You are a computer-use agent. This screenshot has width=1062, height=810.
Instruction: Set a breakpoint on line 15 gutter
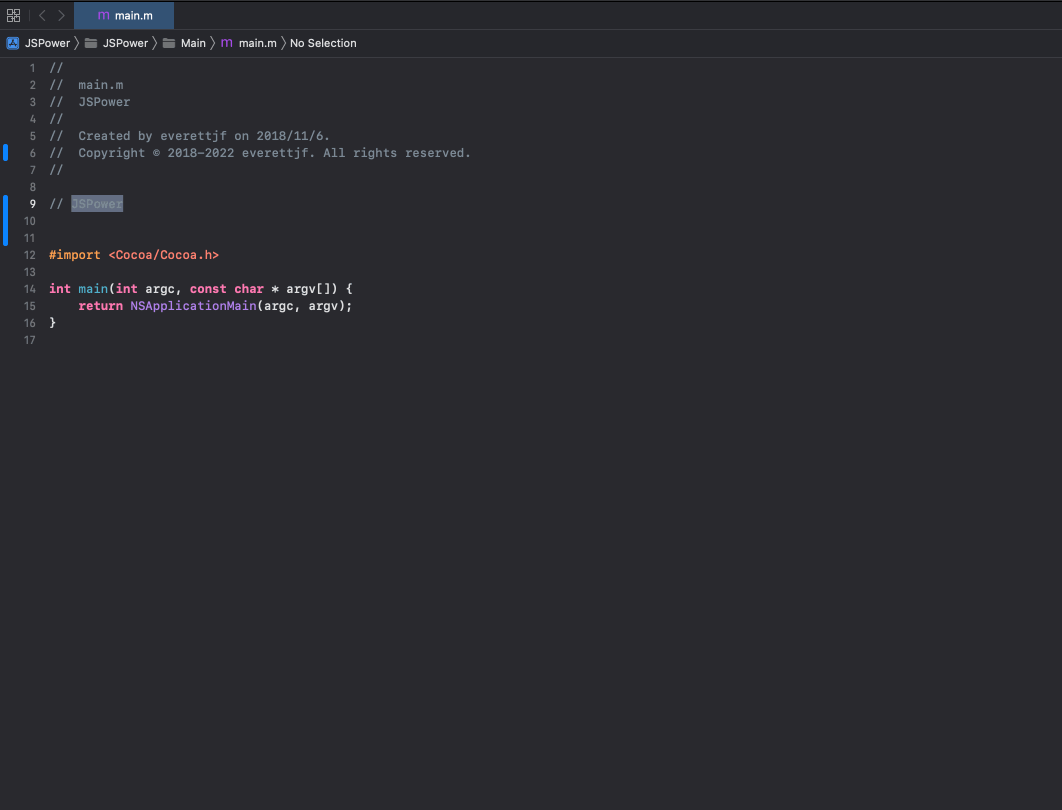coord(29,306)
